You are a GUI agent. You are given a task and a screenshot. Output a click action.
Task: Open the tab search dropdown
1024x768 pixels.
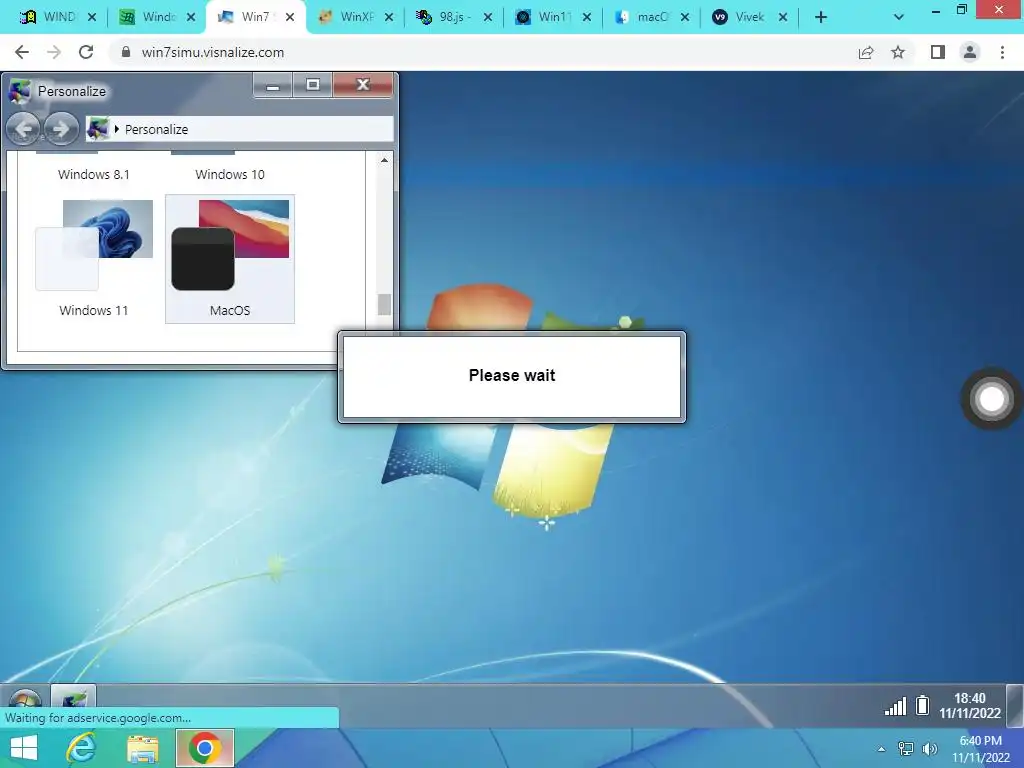point(899,17)
